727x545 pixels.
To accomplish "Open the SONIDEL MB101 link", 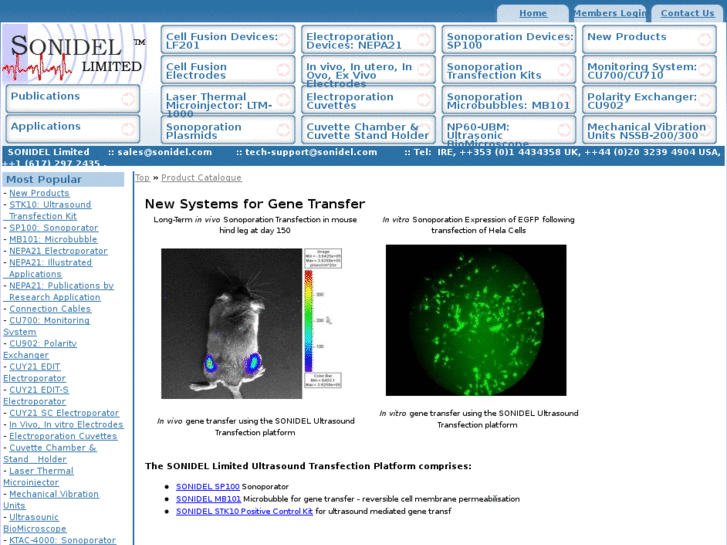I will pos(209,499).
